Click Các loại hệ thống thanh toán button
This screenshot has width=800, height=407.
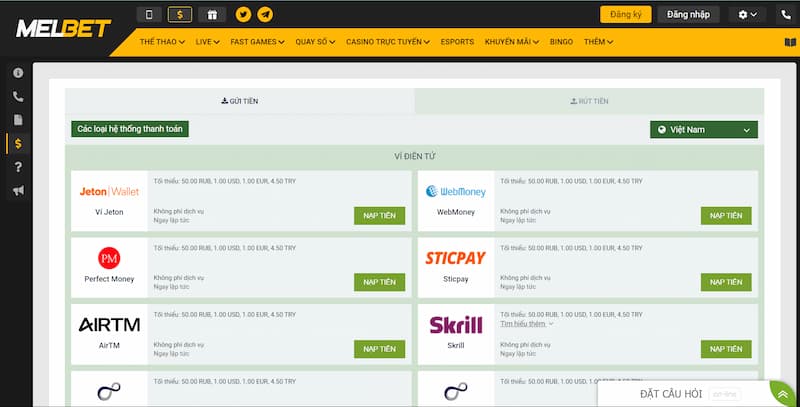coord(130,129)
